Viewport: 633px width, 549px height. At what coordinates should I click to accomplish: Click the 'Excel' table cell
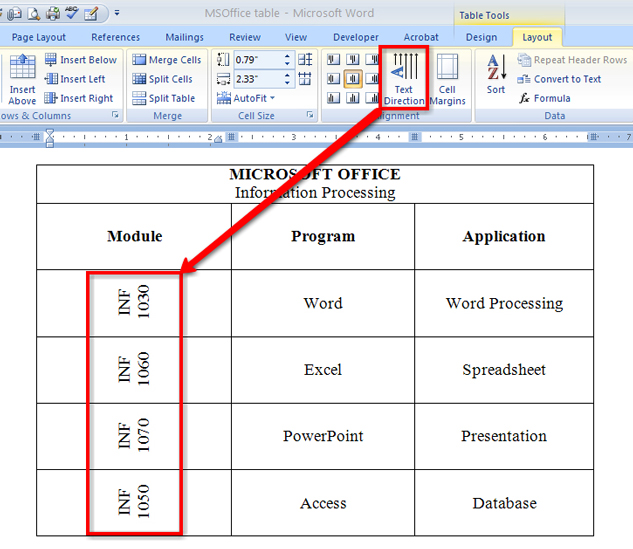[x=323, y=370]
